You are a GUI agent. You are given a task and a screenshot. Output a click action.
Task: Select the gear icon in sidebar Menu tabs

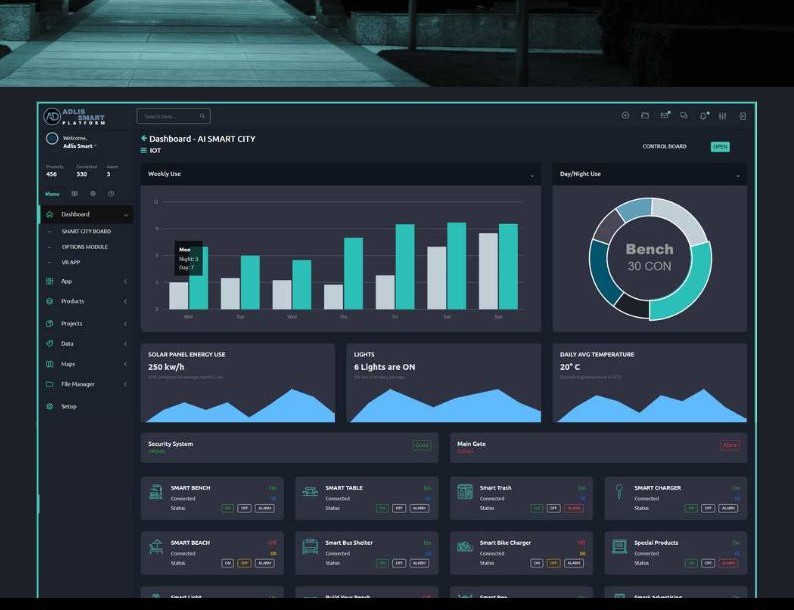pos(93,194)
